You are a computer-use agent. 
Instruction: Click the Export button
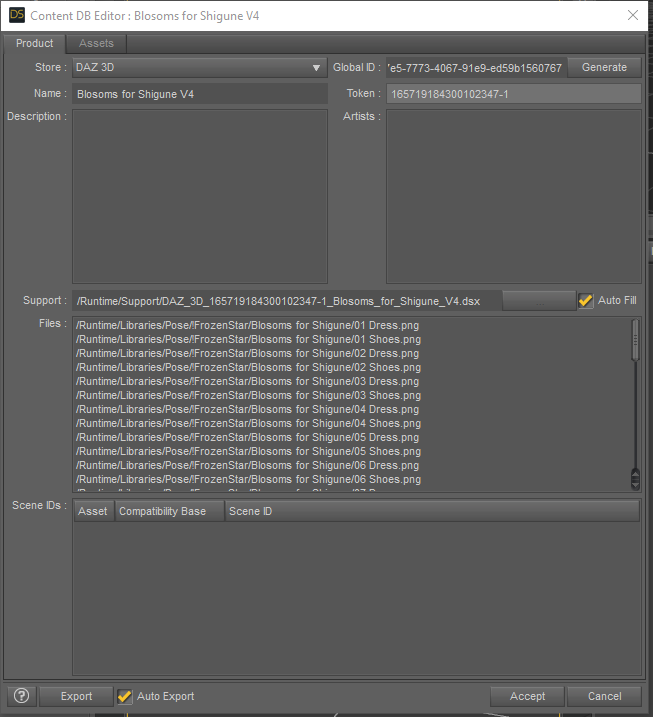click(76, 696)
